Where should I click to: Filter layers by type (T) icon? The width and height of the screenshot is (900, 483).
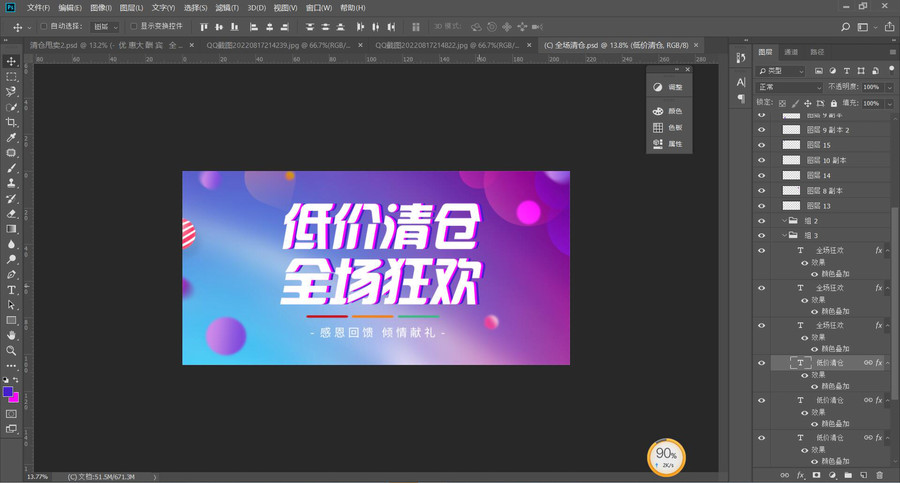[847, 71]
